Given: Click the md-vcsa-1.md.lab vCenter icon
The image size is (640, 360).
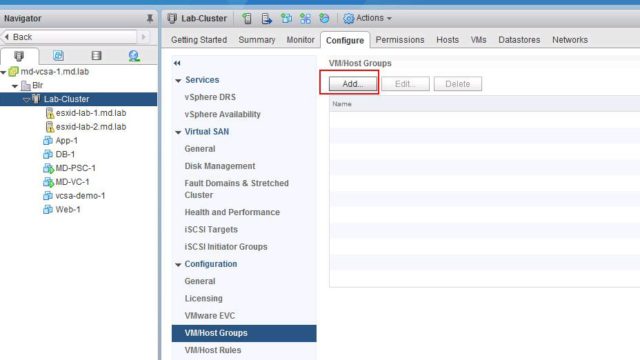Looking at the screenshot, I should pos(13,71).
